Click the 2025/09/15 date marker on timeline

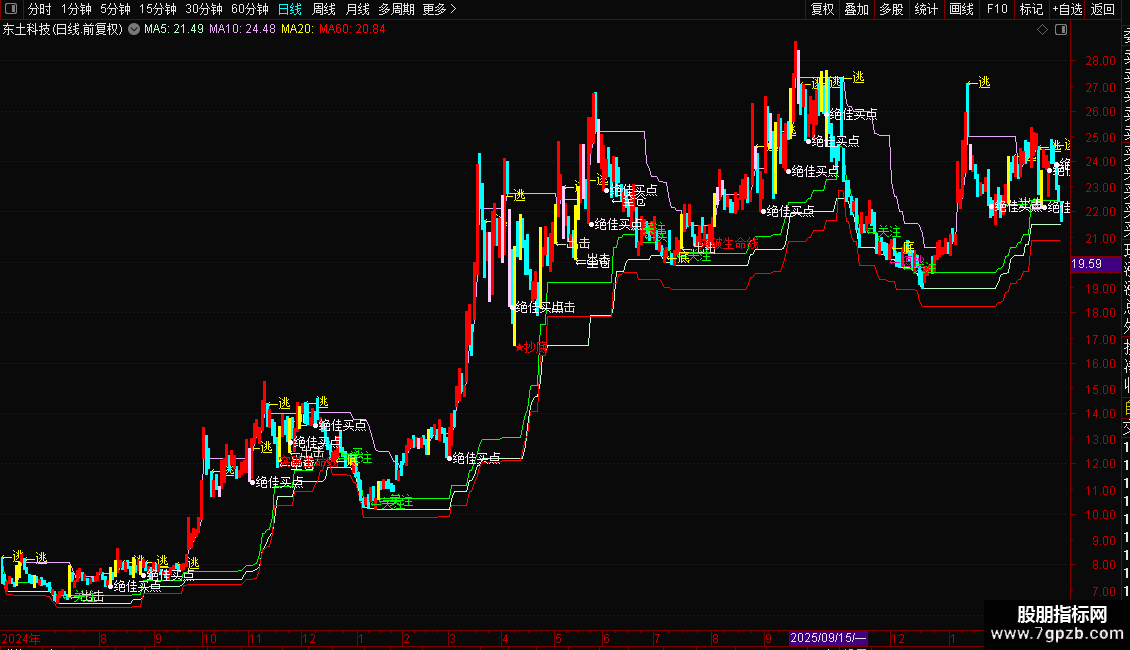point(828,638)
